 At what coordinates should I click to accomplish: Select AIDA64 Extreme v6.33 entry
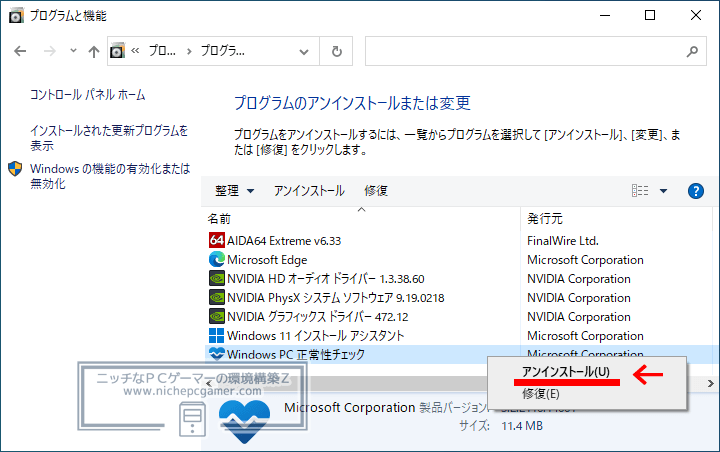click(x=284, y=241)
